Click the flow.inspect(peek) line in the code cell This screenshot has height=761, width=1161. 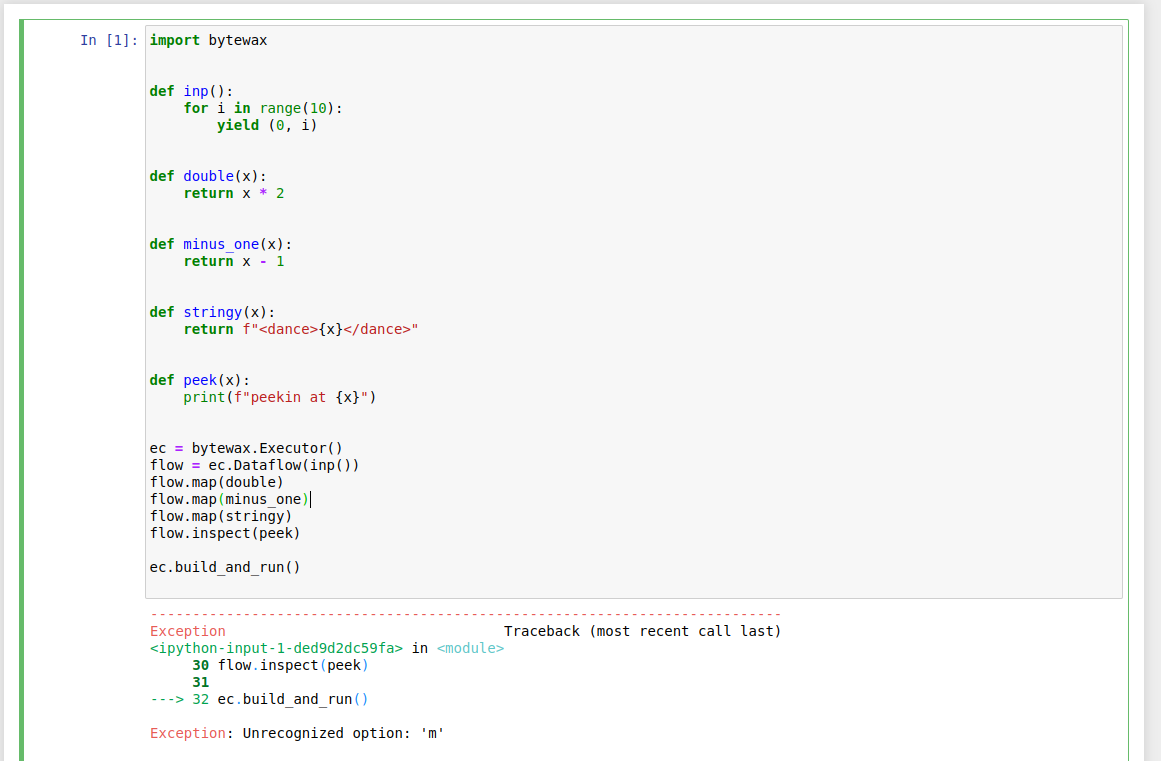coord(225,534)
